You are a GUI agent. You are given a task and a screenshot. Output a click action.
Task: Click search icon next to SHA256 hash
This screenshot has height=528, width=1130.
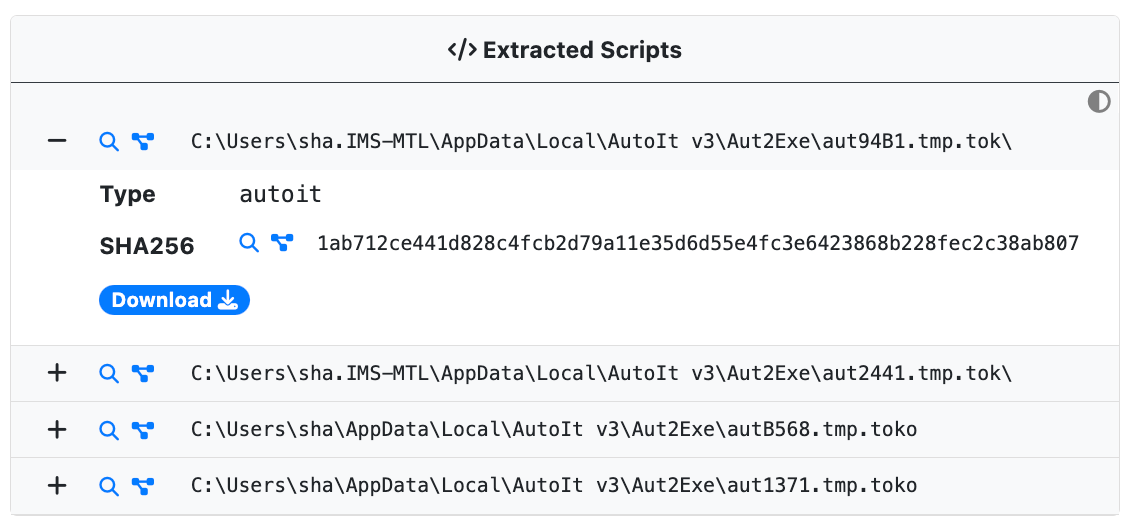pyautogui.click(x=249, y=243)
